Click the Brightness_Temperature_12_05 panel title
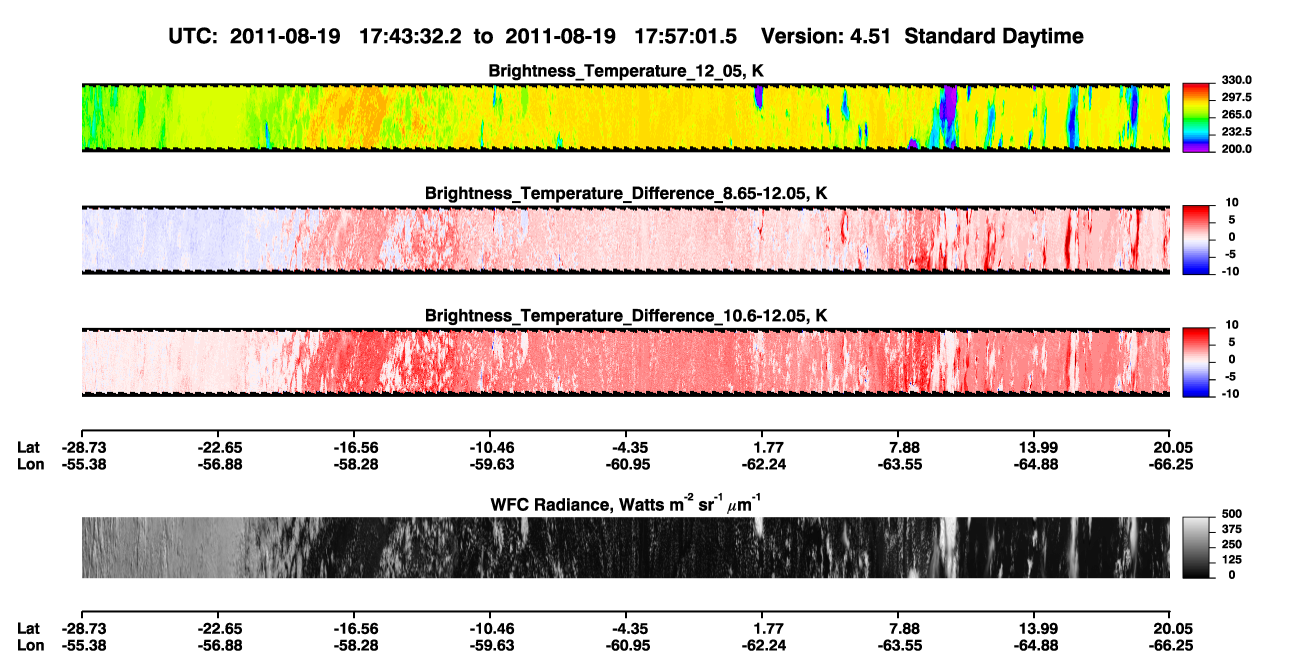This screenshot has height=667, width=1300. (x=626, y=71)
